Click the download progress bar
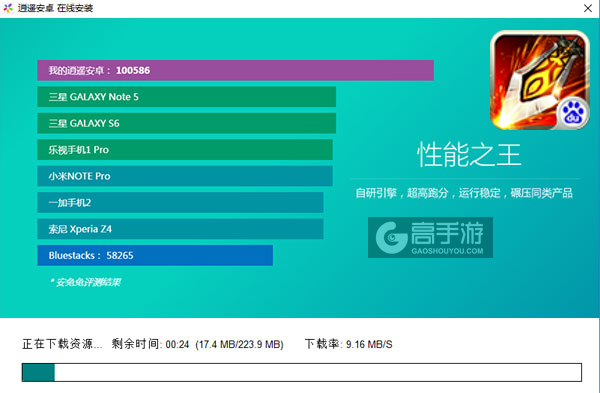The image size is (600, 393). tap(302, 372)
